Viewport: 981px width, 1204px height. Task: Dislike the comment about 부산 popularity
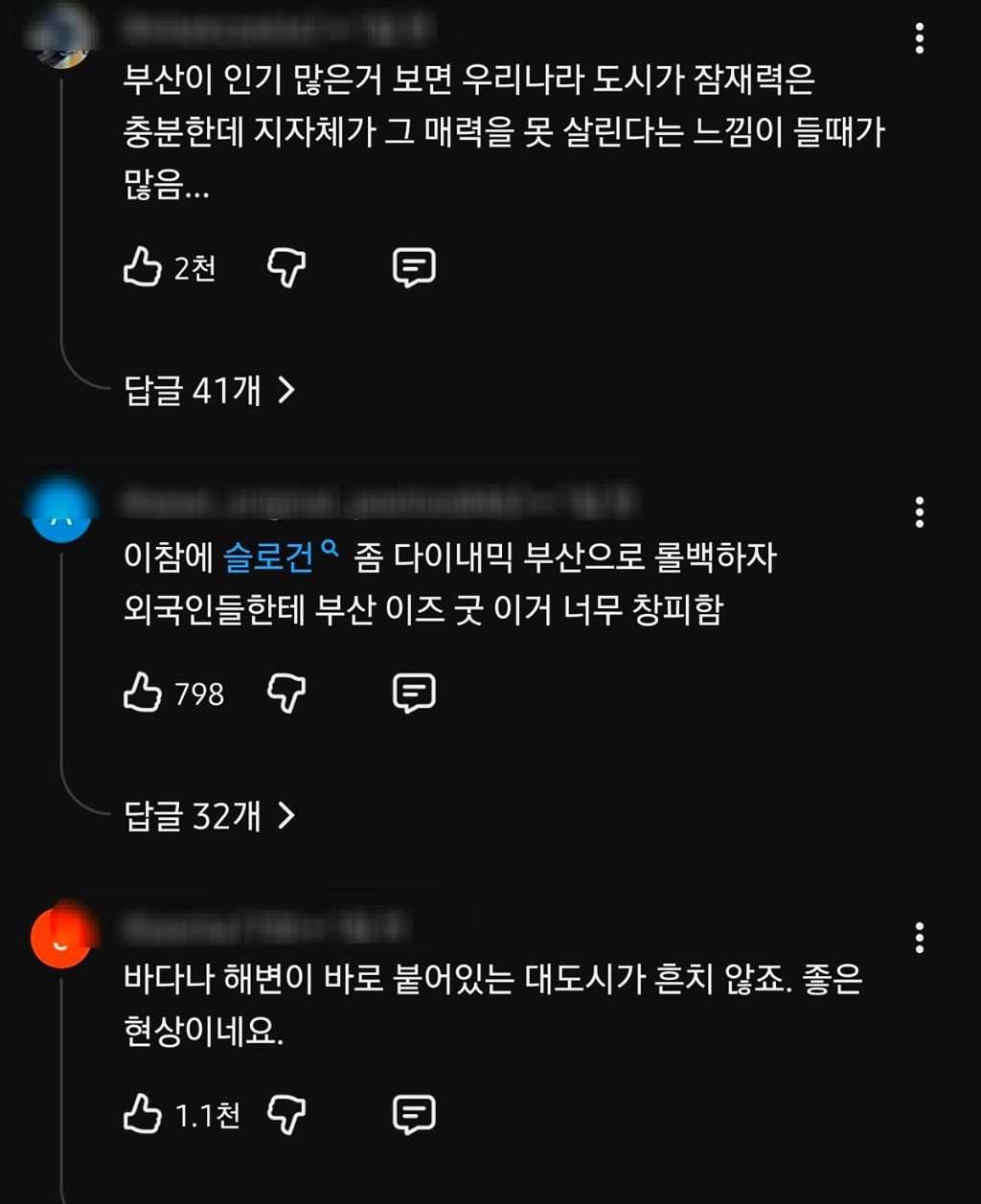(286, 267)
